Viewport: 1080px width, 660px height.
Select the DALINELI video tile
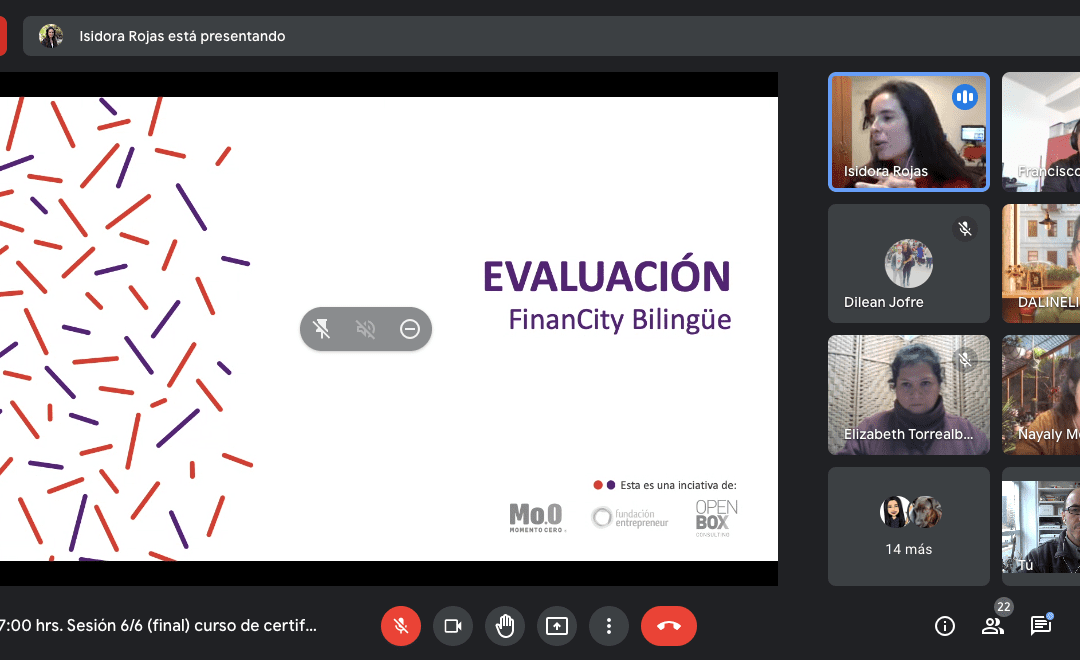pyautogui.click(x=1041, y=263)
